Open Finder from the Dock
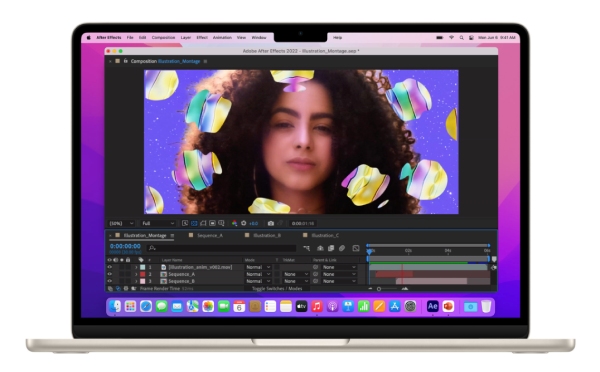 pos(115,306)
